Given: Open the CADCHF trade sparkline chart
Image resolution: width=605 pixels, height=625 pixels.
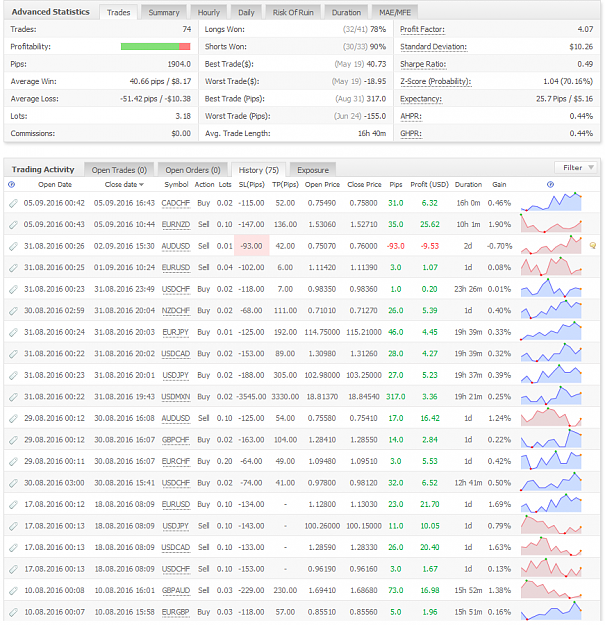Looking at the screenshot, I should click(x=551, y=202).
